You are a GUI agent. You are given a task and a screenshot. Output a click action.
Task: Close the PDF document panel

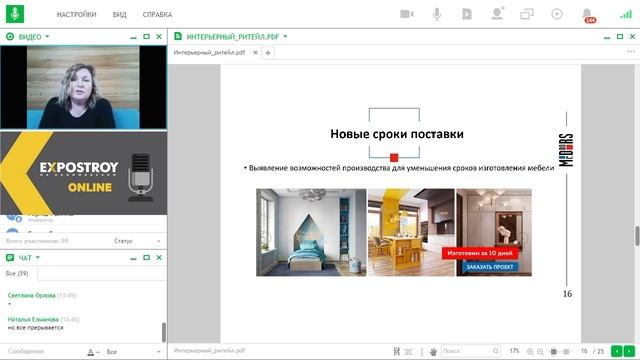[x=633, y=37]
